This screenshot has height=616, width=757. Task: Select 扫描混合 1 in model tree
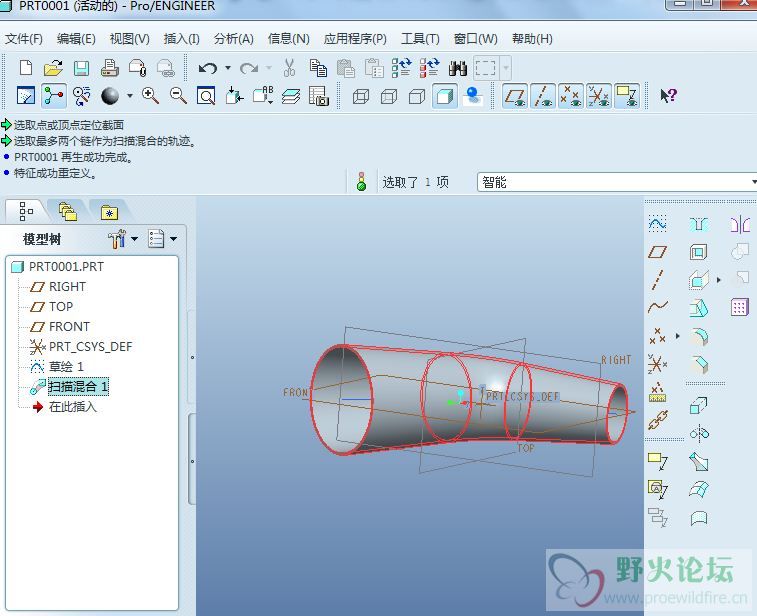(78, 387)
